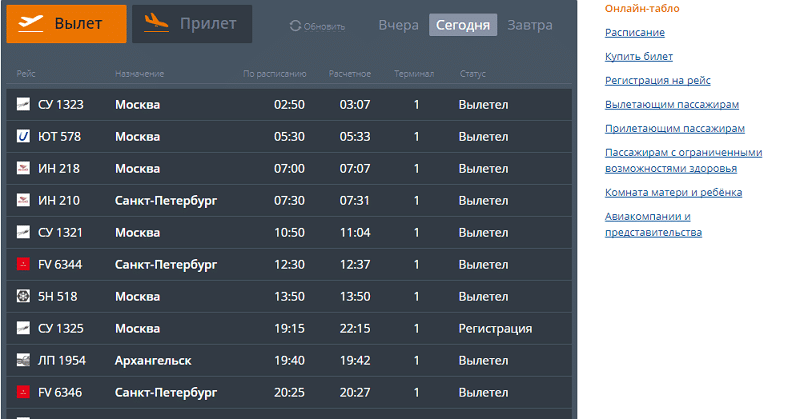Open the Купить билет link

coord(639,57)
